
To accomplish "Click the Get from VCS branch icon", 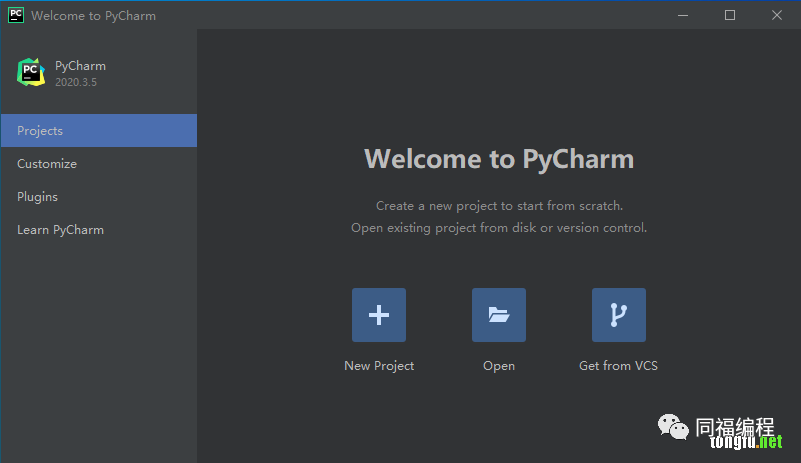I will (x=619, y=315).
